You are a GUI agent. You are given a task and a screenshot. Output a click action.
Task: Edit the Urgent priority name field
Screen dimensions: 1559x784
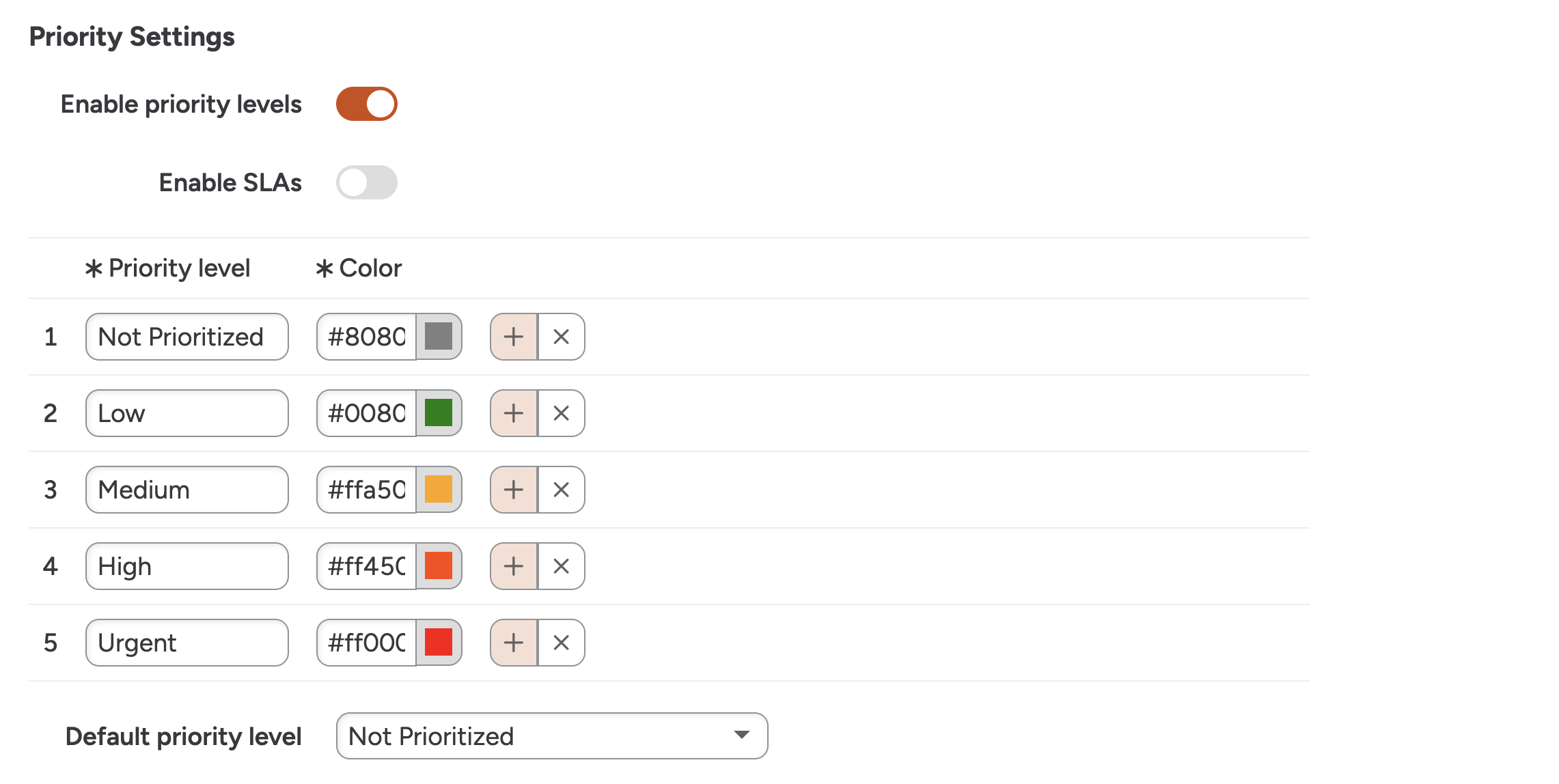click(x=187, y=643)
